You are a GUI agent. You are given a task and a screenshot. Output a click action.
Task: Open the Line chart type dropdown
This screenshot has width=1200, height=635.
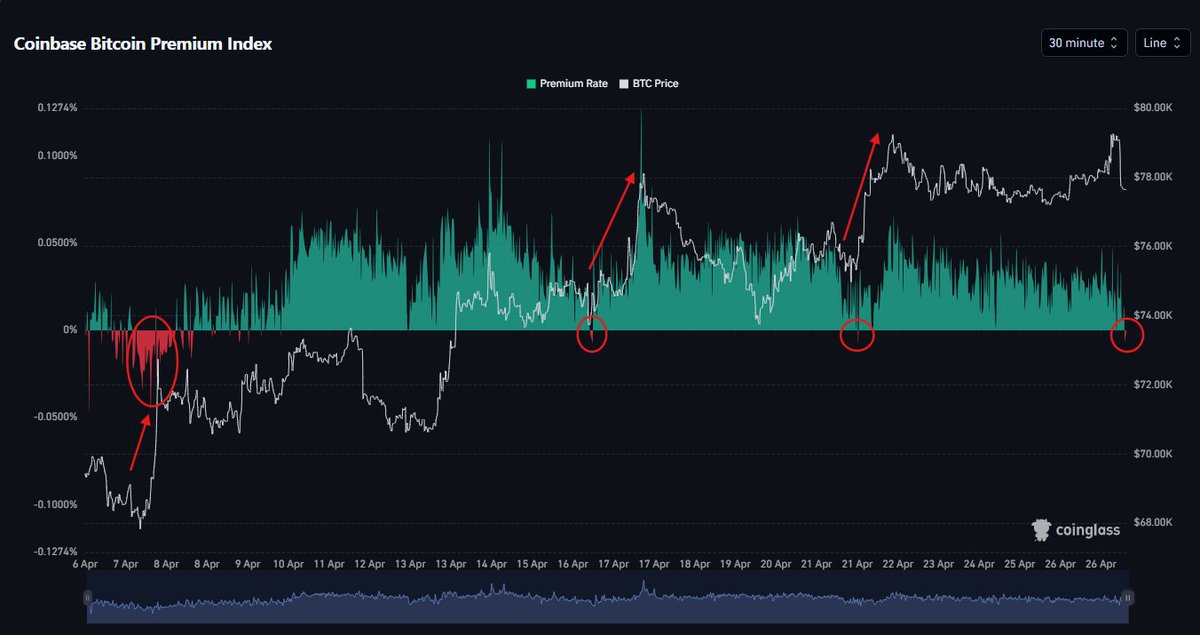[x=1162, y=43]
